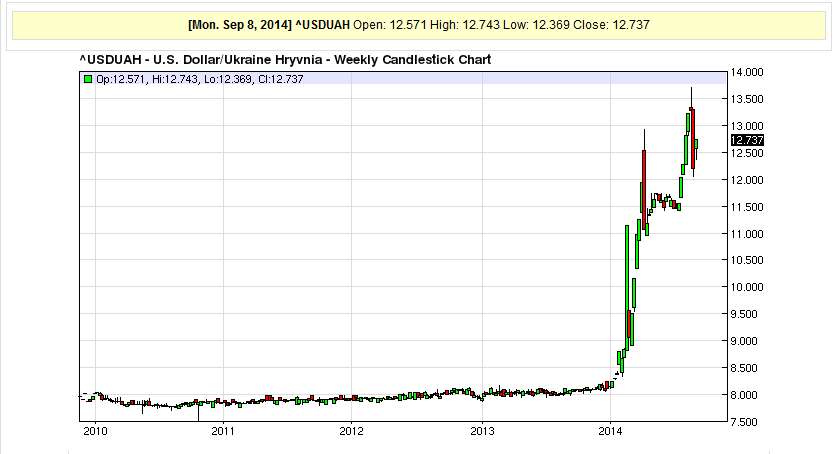Screen dimensions: 835x454
Task: Click the 2012 date axis label
Action: pos(351,432)
